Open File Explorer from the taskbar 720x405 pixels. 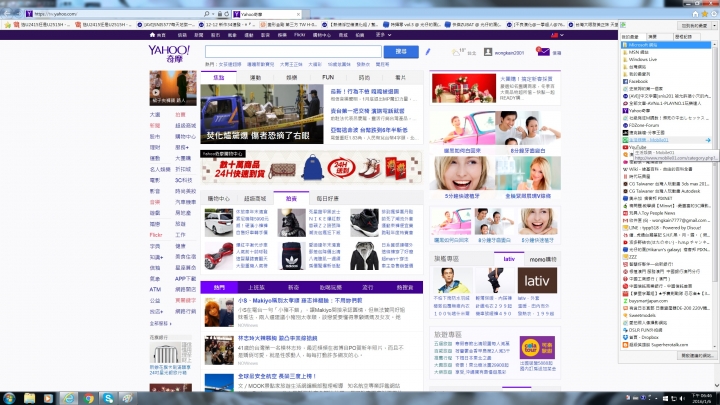coord(29,398)
